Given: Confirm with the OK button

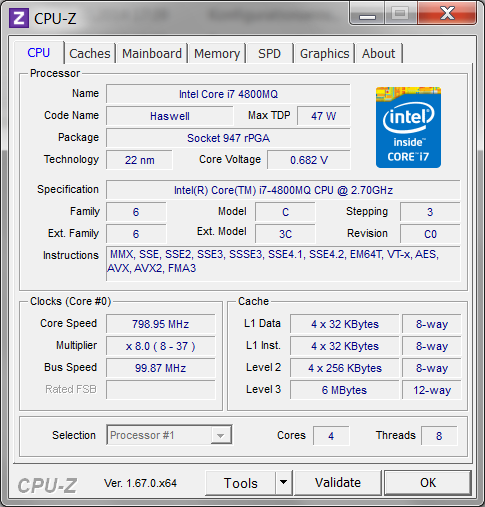Looking at the screenshot, I should click(428, 483).
